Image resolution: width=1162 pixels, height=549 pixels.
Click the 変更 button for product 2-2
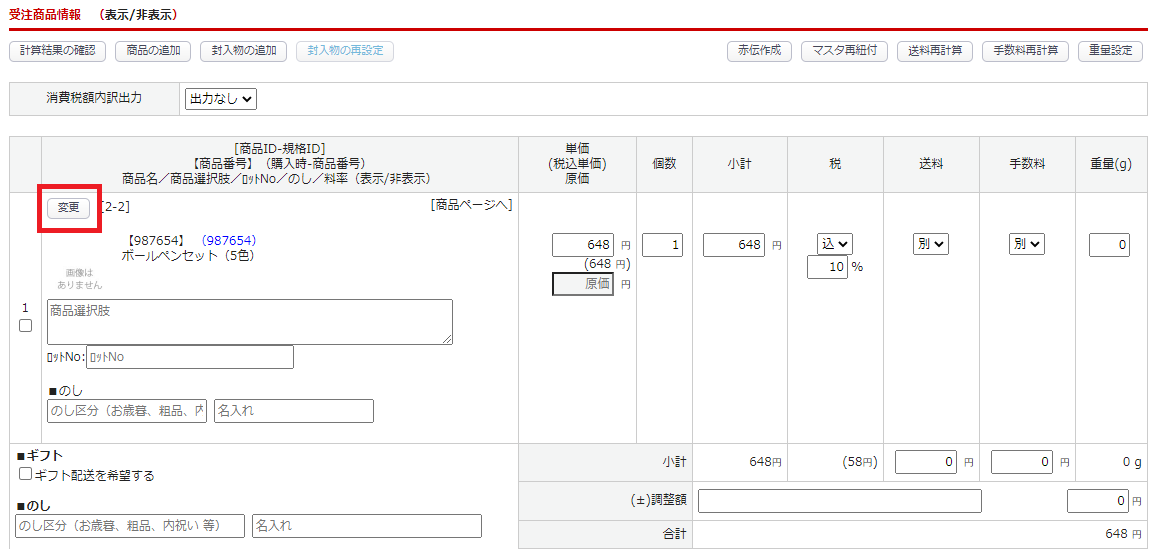pyautogui.click(x=69, y=207)
